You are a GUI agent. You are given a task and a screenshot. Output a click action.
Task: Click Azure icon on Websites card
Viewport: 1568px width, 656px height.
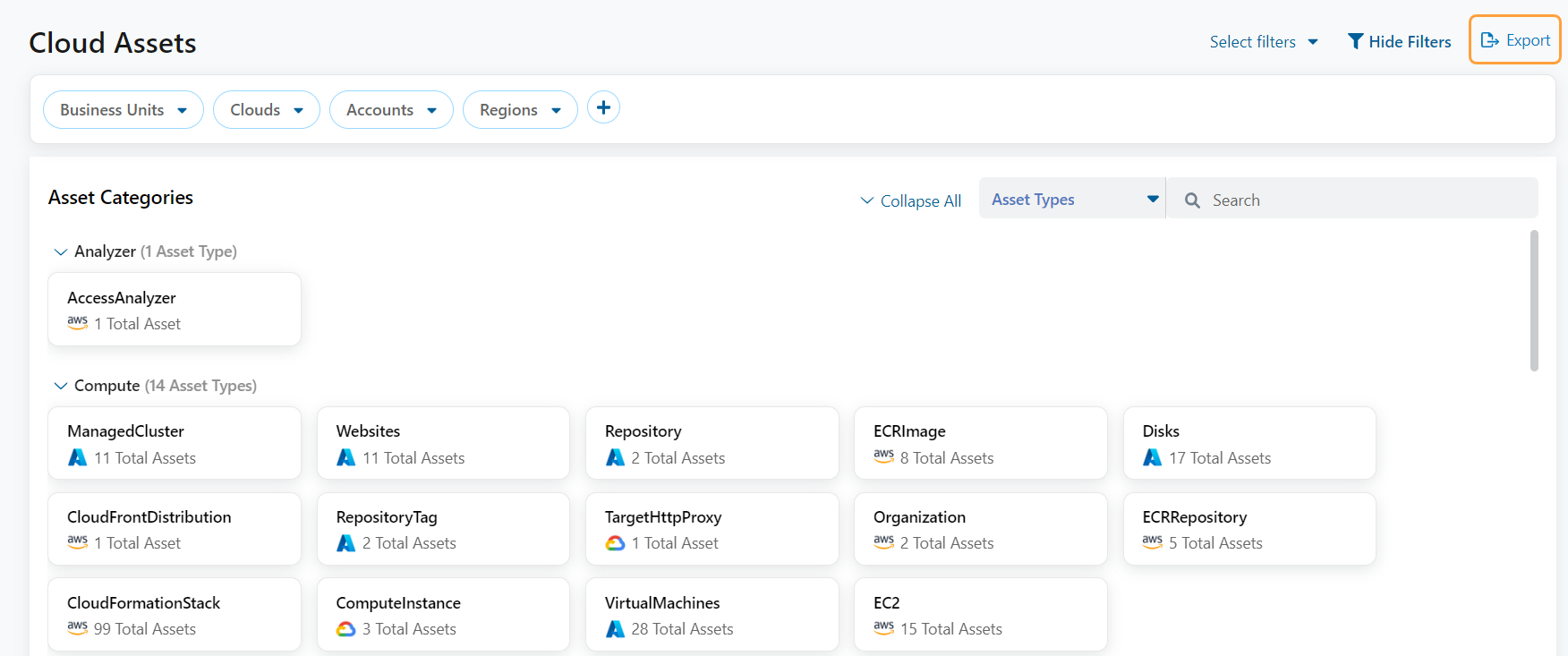(x=346, y=457)
